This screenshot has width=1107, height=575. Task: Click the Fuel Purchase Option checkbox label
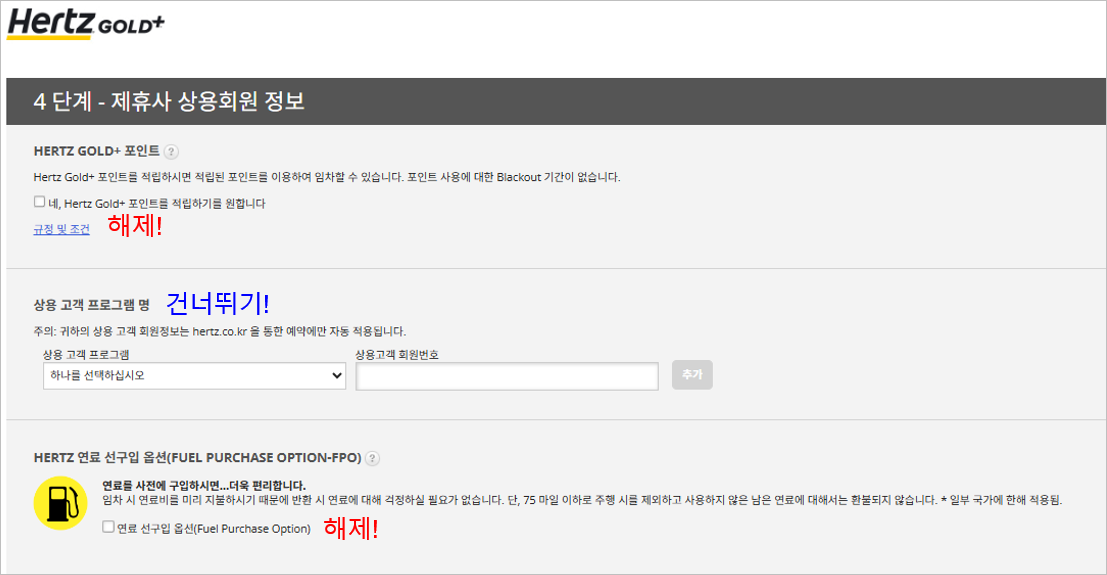pos(214,528)
